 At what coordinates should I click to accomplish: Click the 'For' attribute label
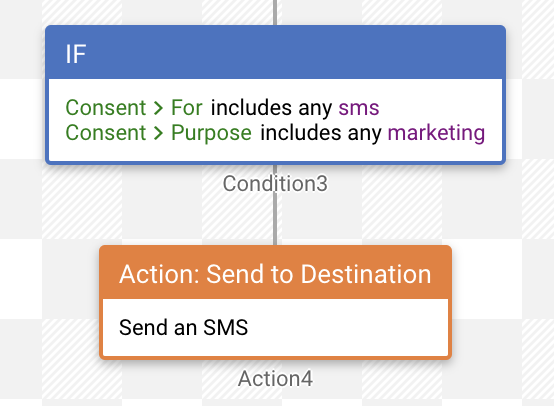[x=187, y=108]
